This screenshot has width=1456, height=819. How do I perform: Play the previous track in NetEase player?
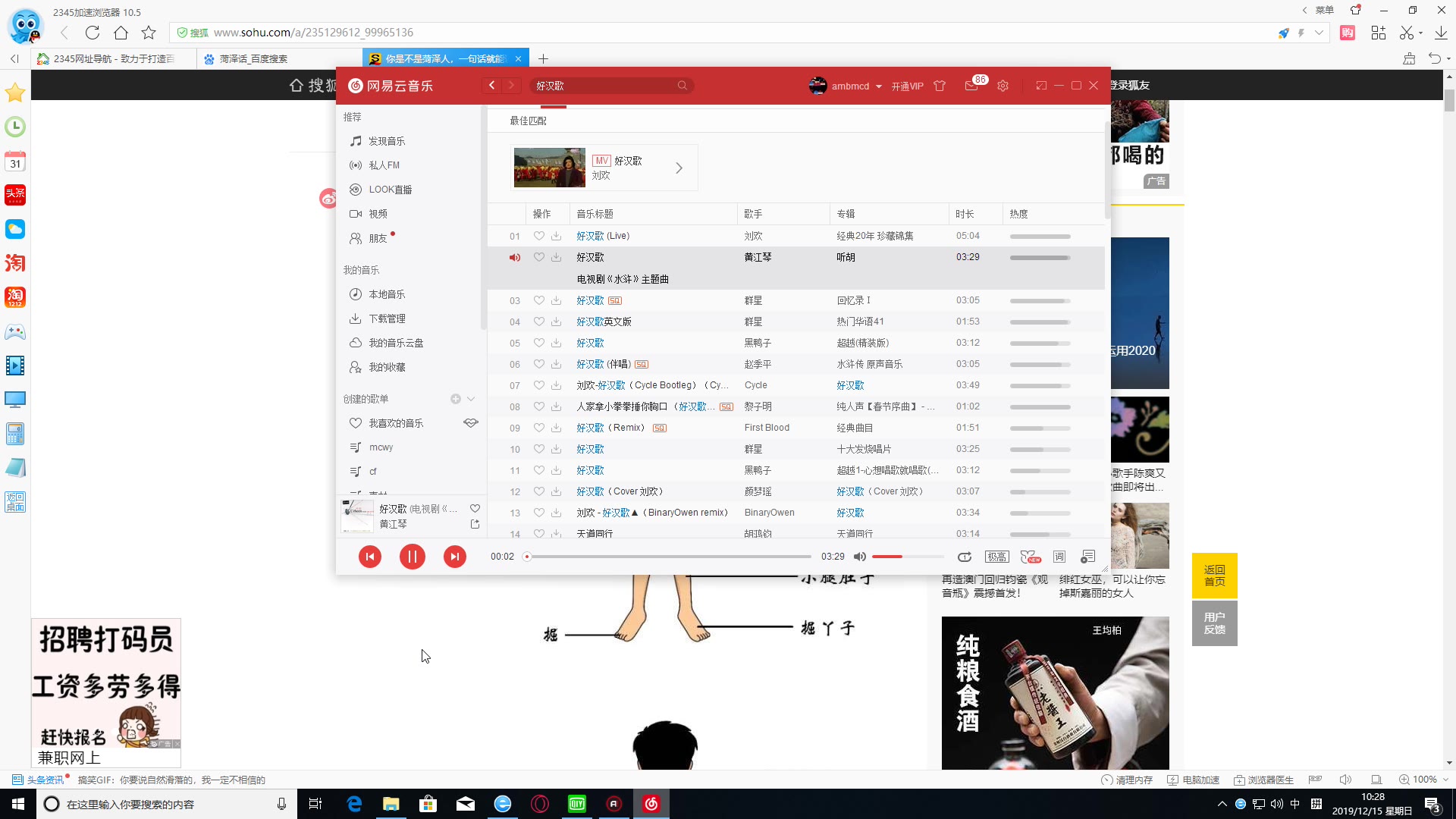[x=370, y=557]
